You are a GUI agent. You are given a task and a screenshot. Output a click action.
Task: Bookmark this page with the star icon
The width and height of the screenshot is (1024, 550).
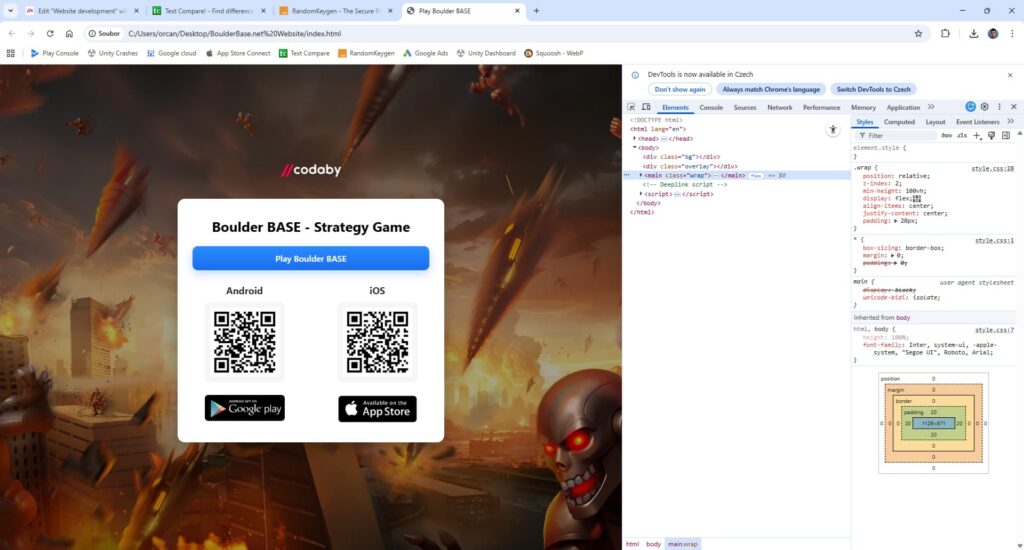918,33
